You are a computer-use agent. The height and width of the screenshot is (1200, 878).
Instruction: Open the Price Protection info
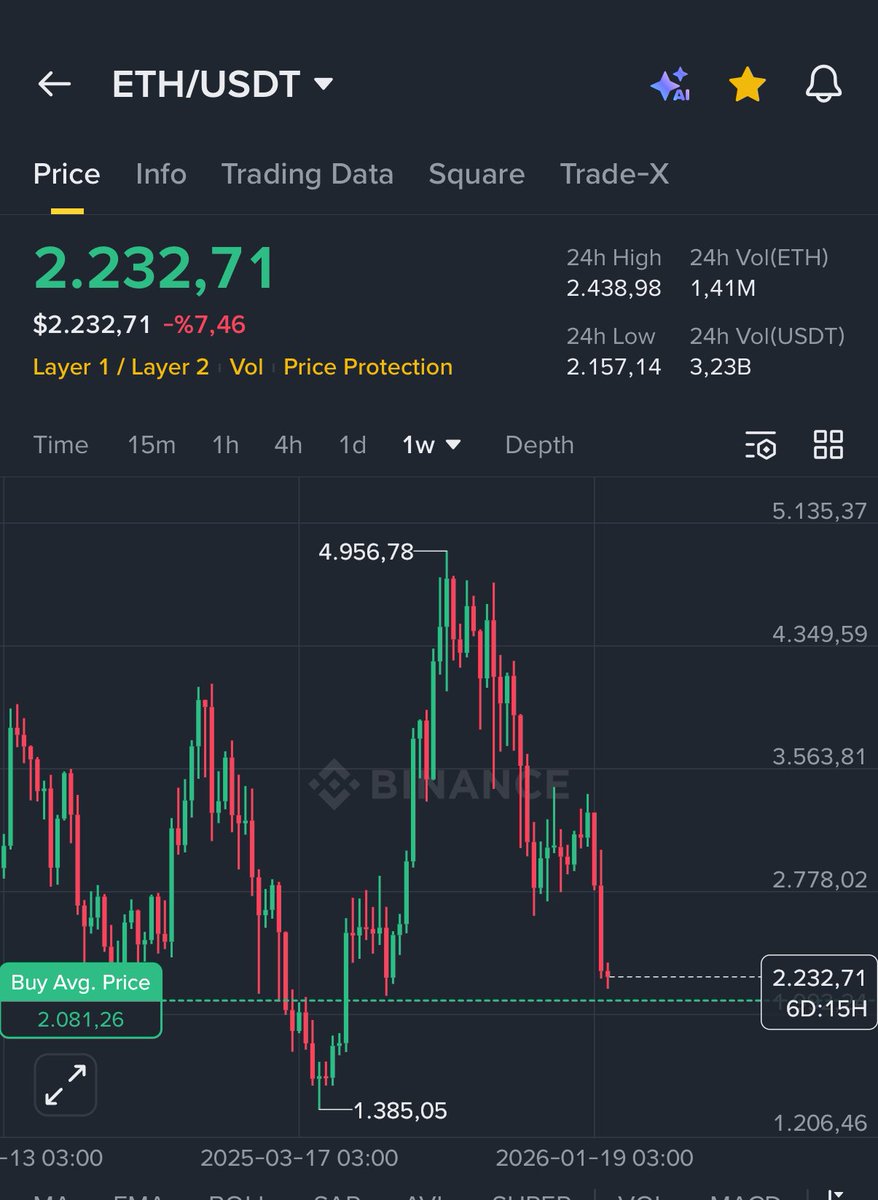point(368,367)
